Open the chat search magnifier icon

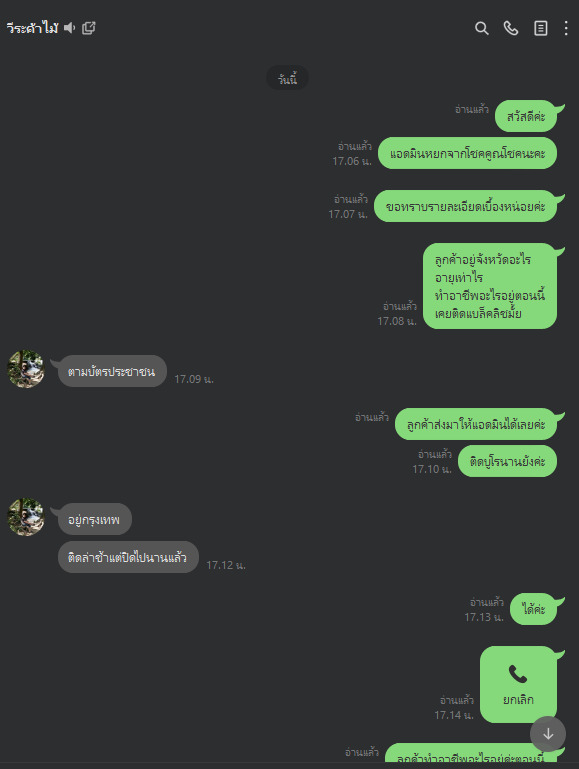481,28
